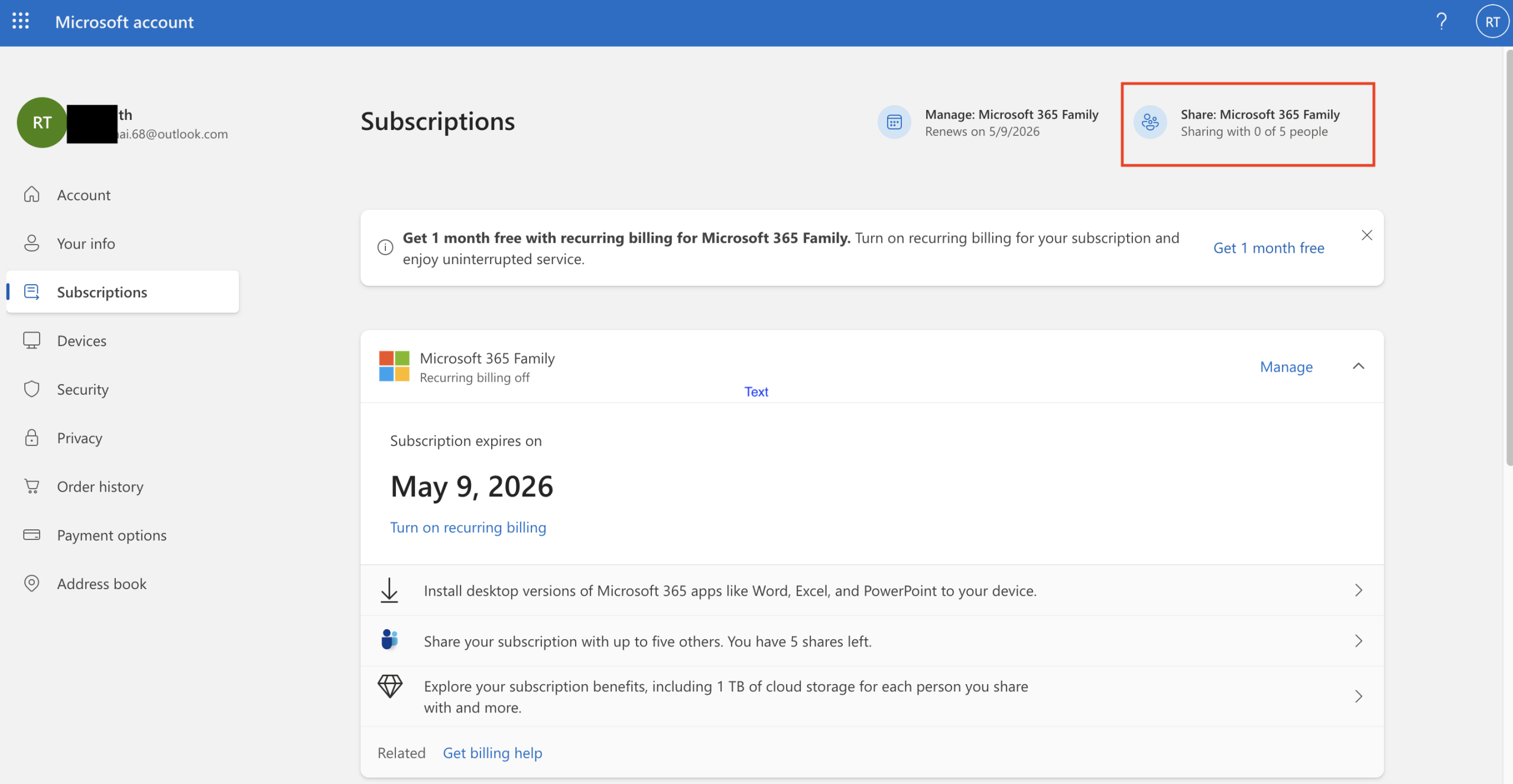The width and height of the screenshot is (1513, 784).
Task: Click the Recurring billing off status text
Action: [x=475, y=378]
